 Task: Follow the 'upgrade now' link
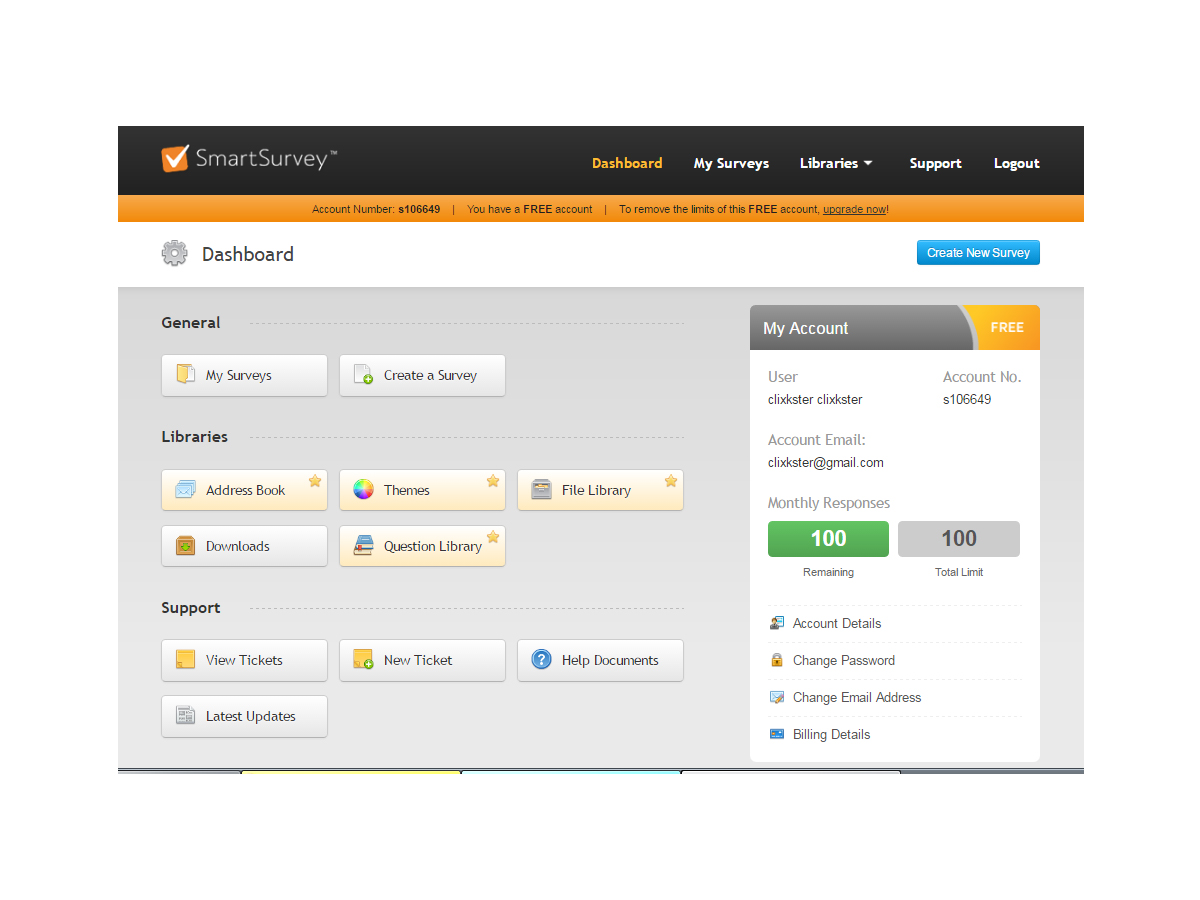pyautogui.click(x=854, y=210)
